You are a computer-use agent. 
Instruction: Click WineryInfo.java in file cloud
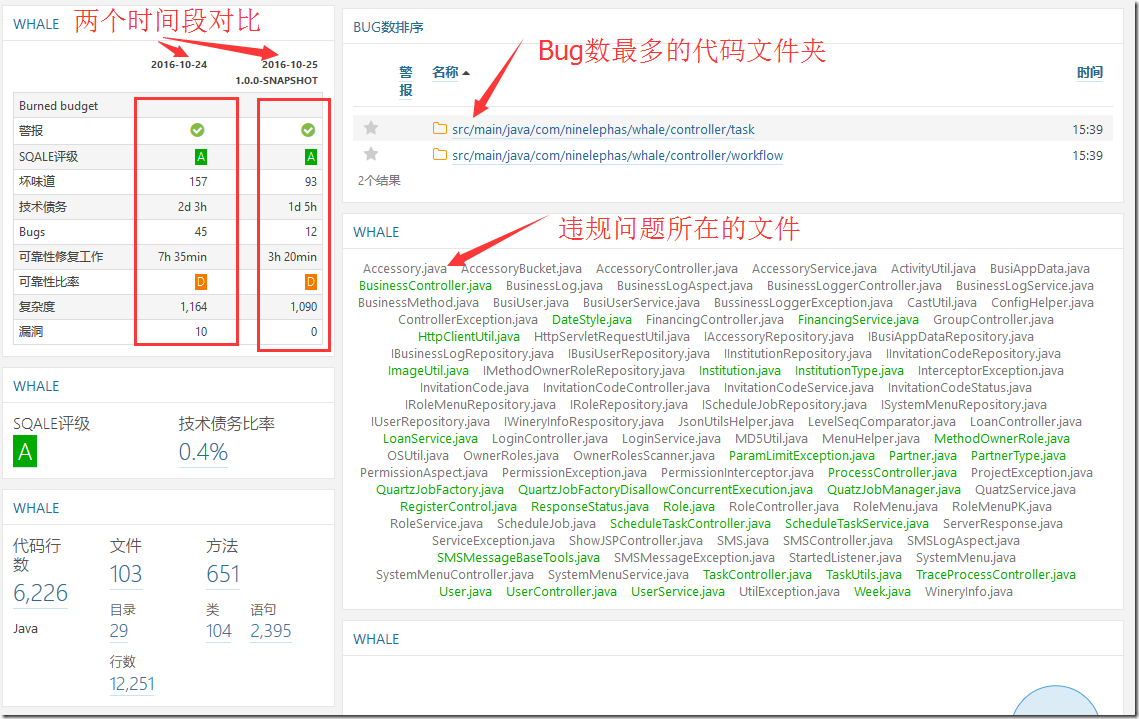[968, 591]
